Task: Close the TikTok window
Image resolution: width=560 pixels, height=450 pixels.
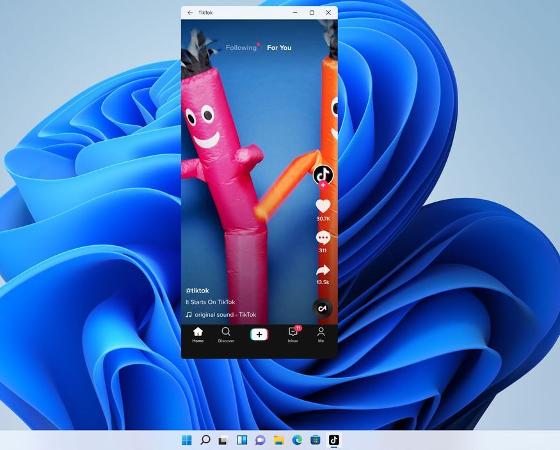Action: [x=329, y=12]
